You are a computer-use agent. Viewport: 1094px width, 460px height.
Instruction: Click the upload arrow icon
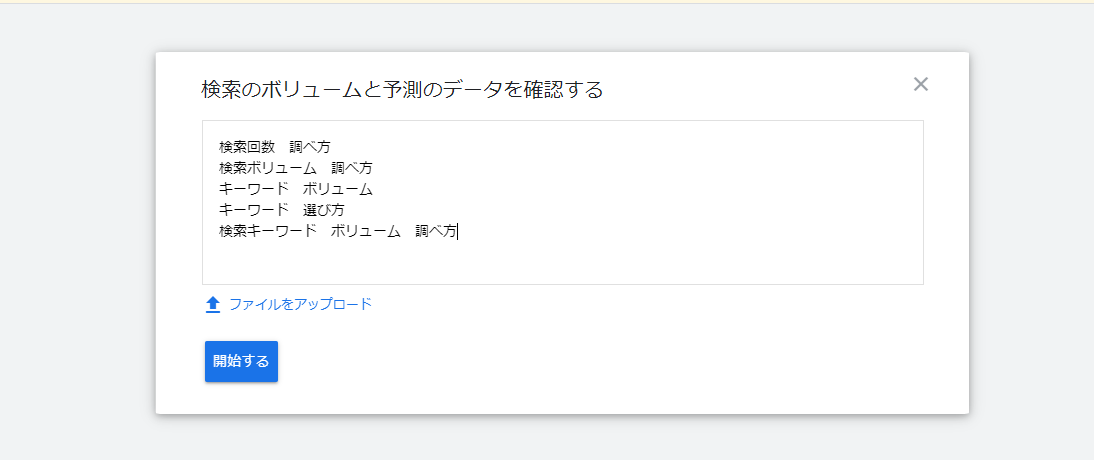[x=213, y=304]
